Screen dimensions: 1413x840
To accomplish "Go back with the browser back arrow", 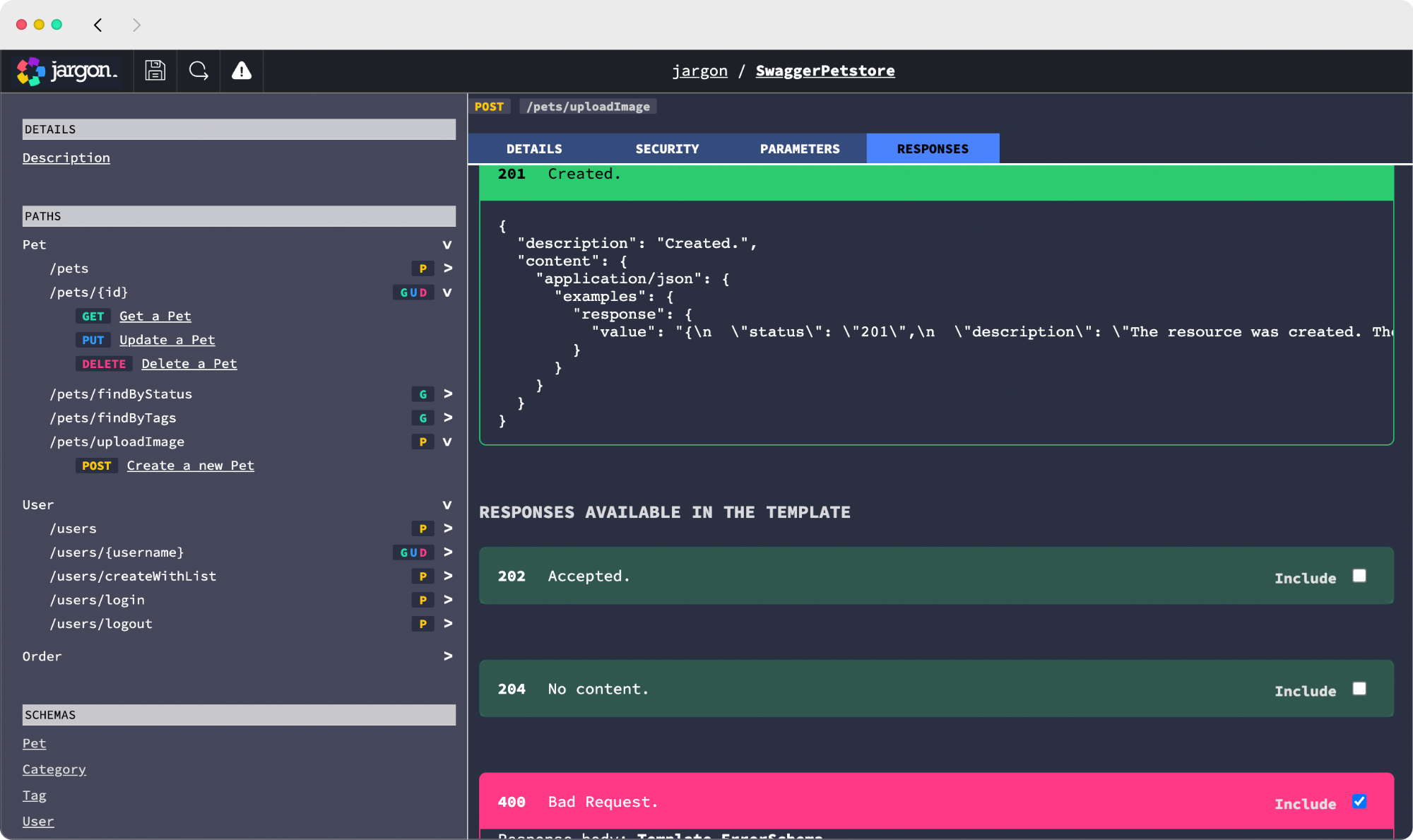I will tap(98, 25).
